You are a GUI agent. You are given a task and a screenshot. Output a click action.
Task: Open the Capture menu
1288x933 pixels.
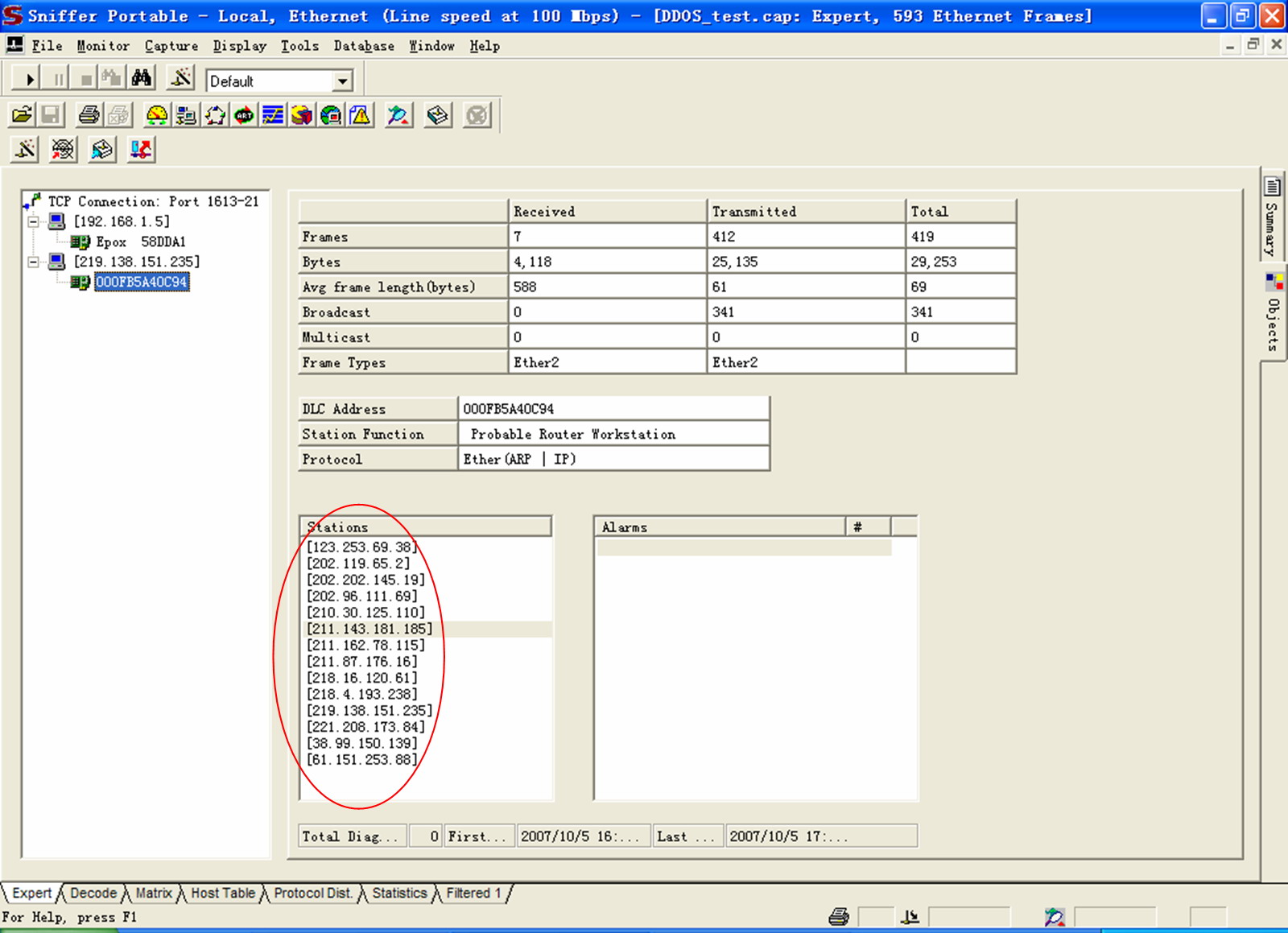tap(171, 46)
